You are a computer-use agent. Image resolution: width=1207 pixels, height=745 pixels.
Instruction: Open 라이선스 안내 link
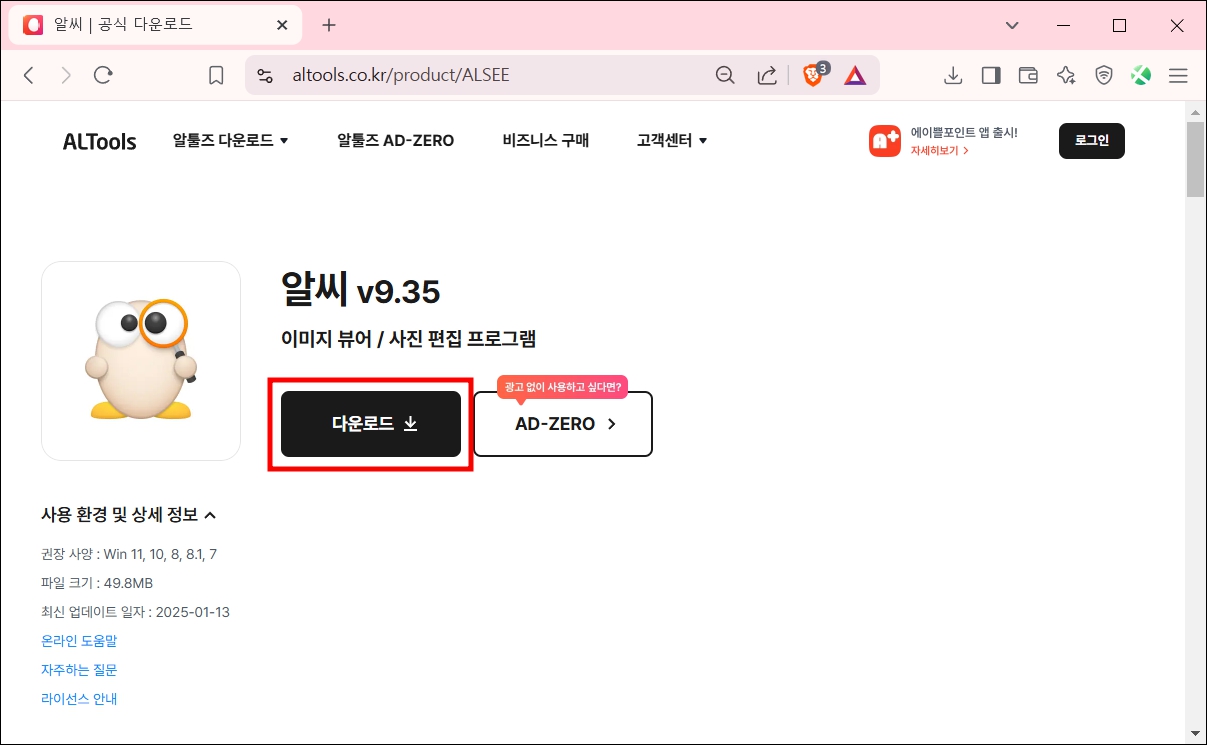[79, 699]
